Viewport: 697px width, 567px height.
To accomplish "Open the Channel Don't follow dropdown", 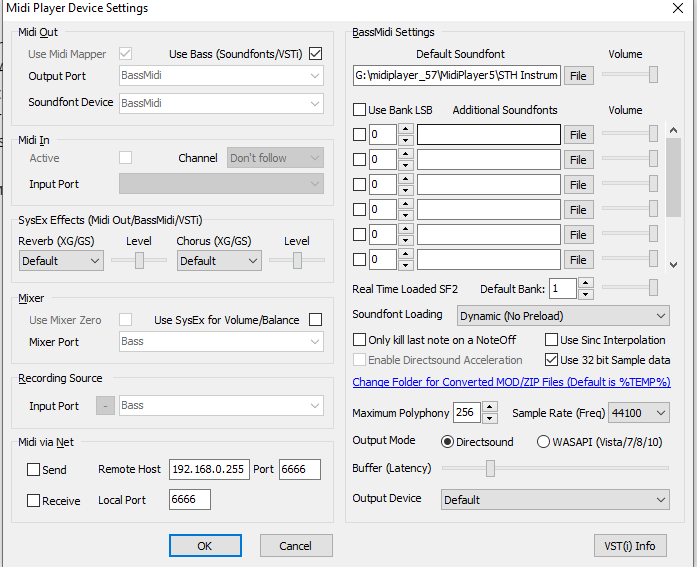I will pyautogui.click(x=275, y=158).
